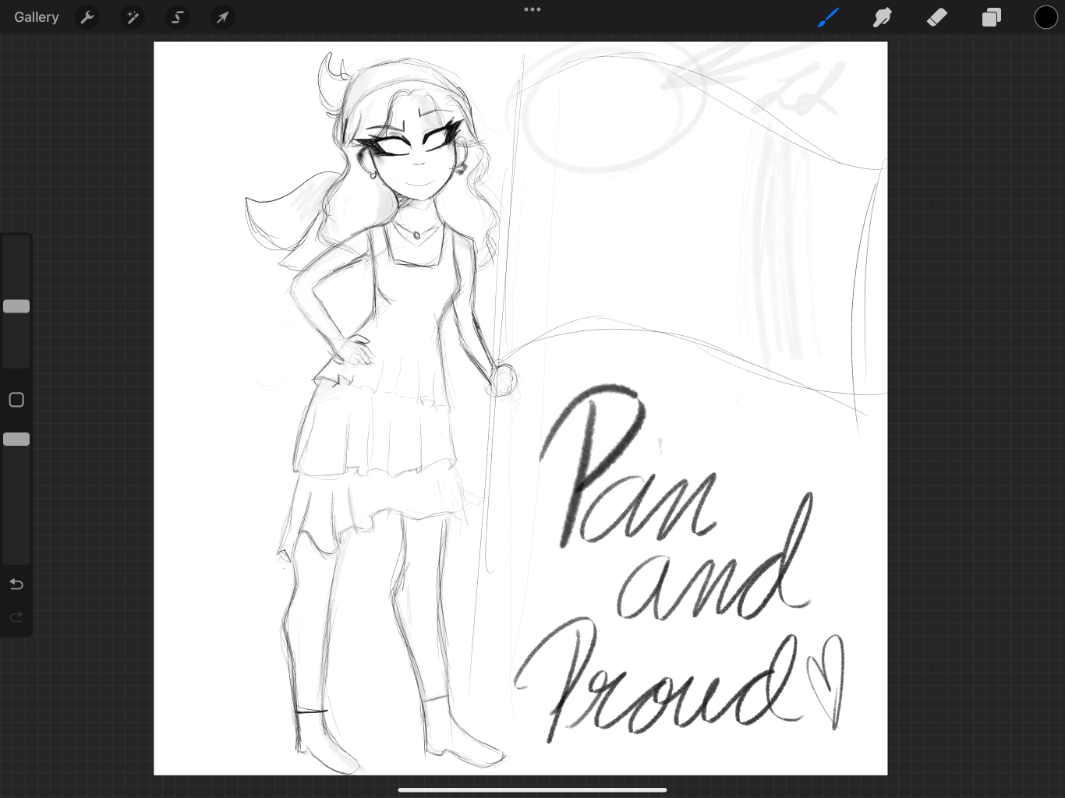Activate the Selection tool
Screen dimensions: 1065x798
[x=177, y=17]
